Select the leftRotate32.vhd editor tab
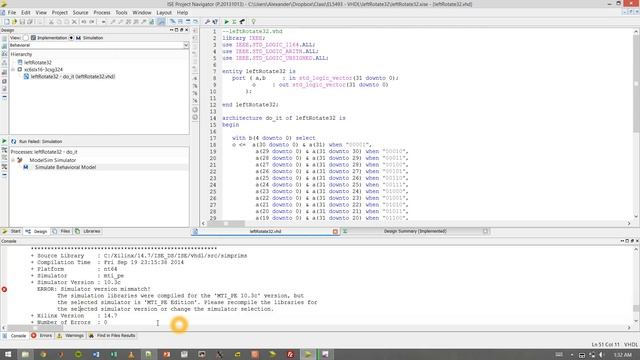640x360 pixels. [265, 231]
